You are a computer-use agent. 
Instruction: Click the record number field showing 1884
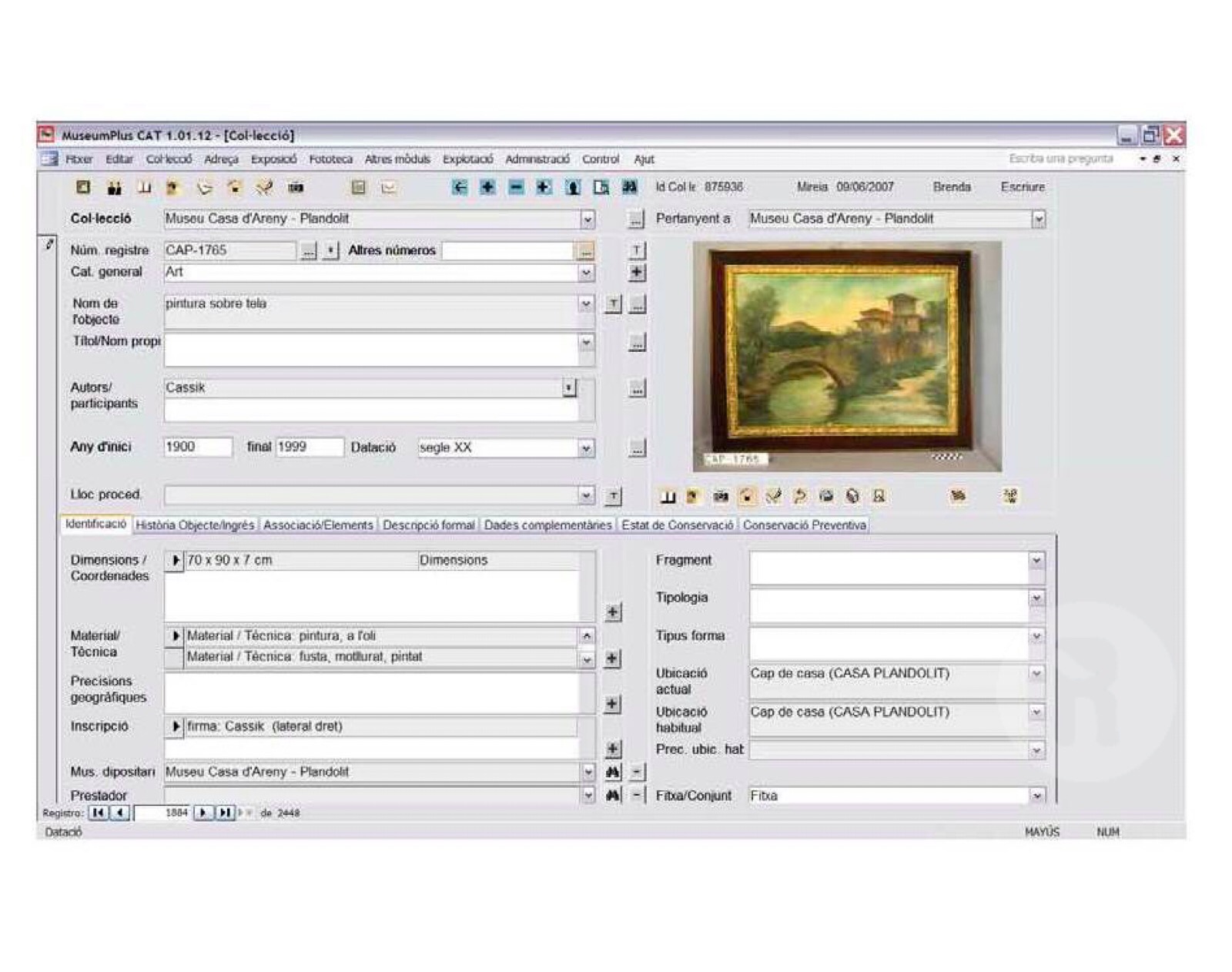[x=162, y=813]
